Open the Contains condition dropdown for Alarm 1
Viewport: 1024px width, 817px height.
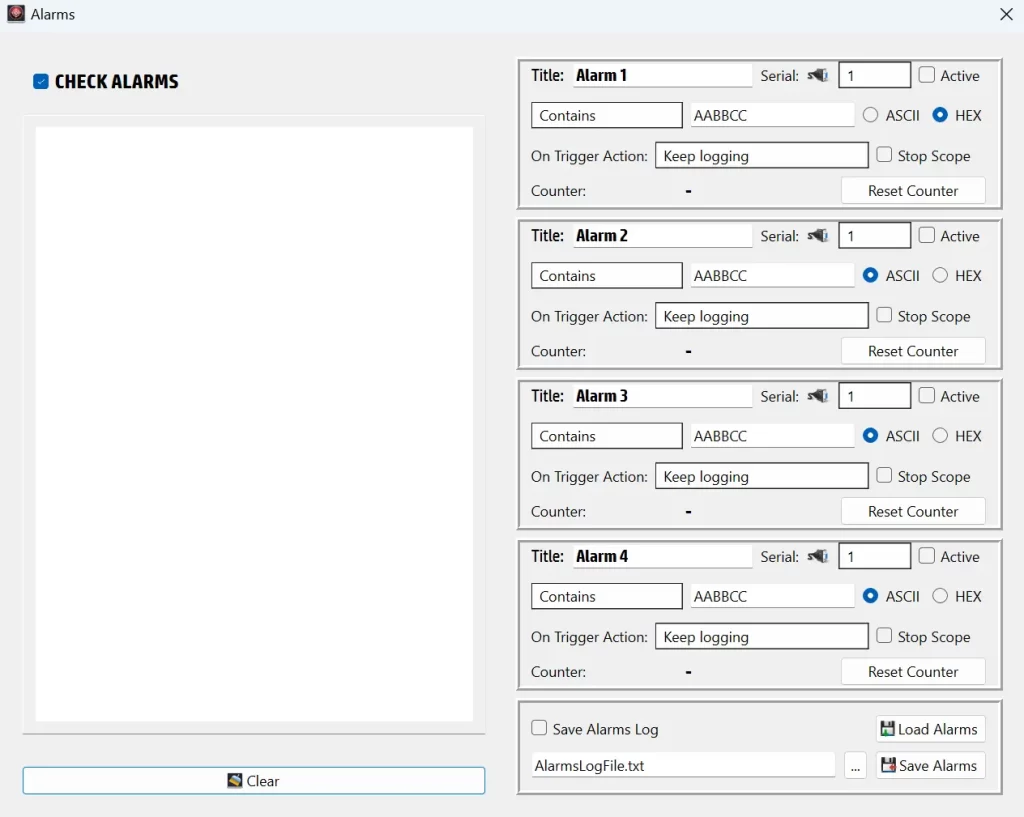(x=607, y=116)
